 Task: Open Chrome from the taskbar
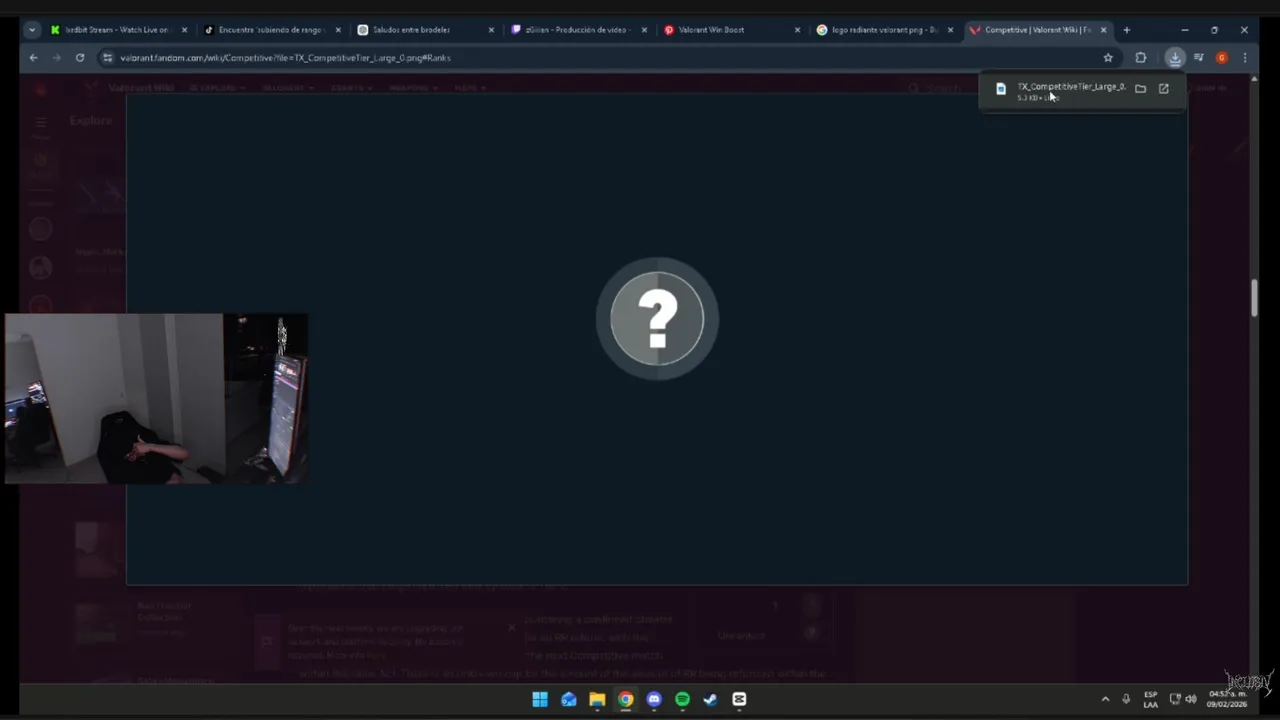click(x=626, y=700)
